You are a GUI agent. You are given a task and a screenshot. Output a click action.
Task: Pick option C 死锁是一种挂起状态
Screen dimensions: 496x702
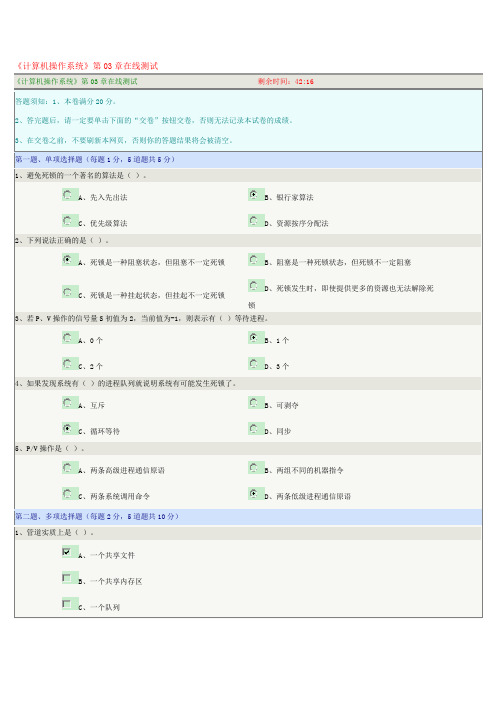(68, 292)
